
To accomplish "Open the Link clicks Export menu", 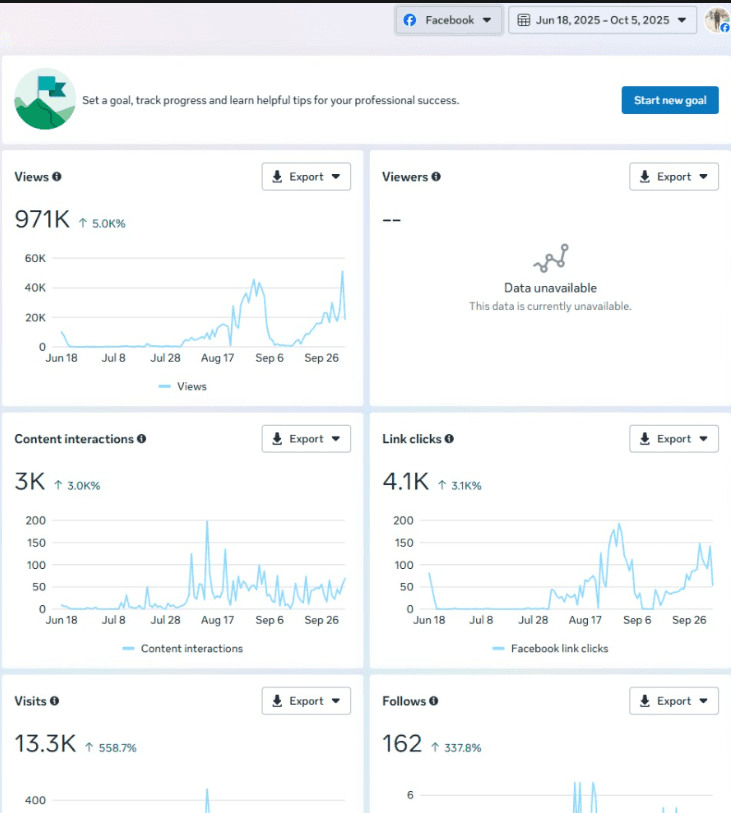I will (673, 438).
